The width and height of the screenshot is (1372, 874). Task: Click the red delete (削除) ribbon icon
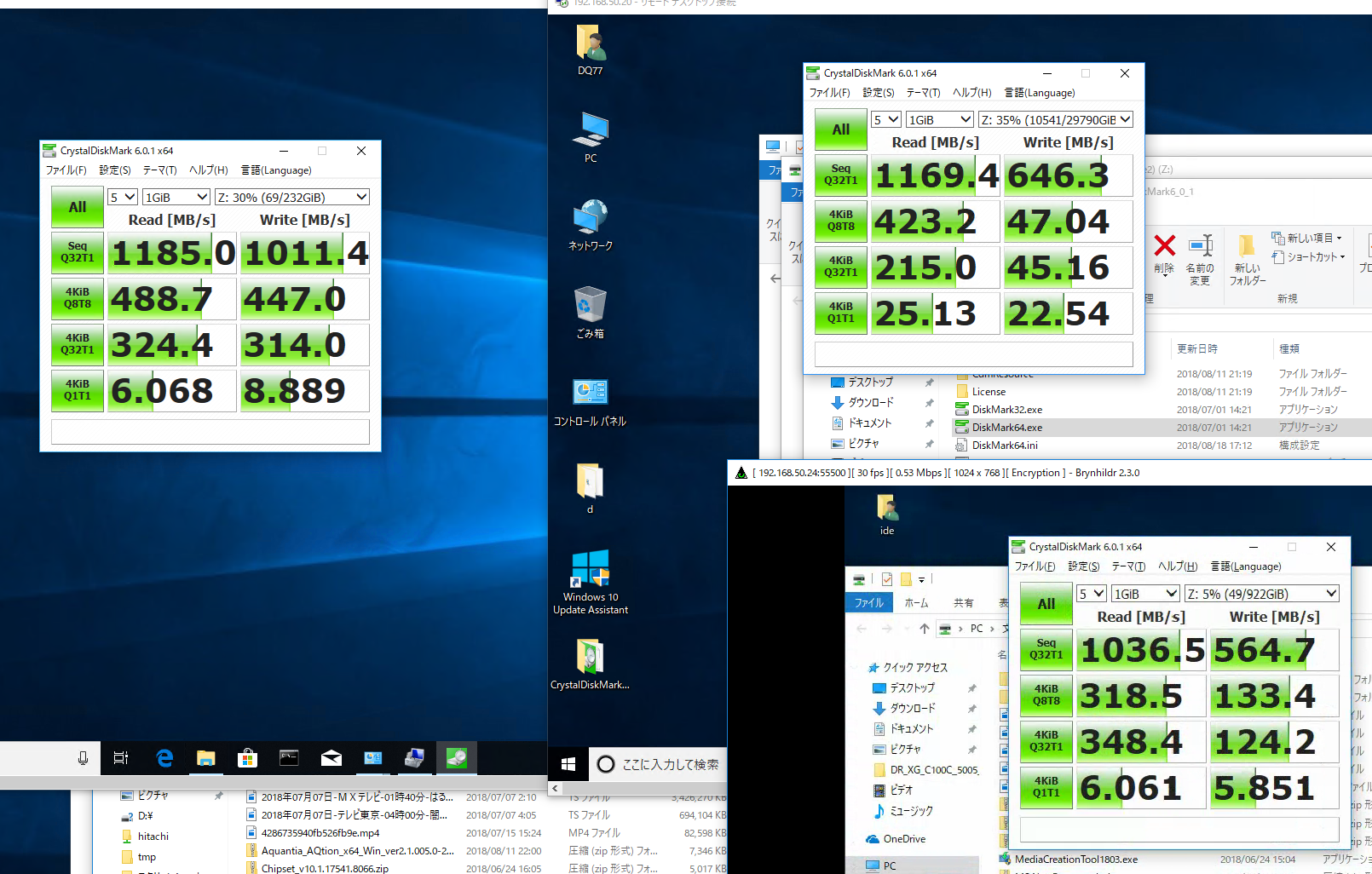point(1164,254)
